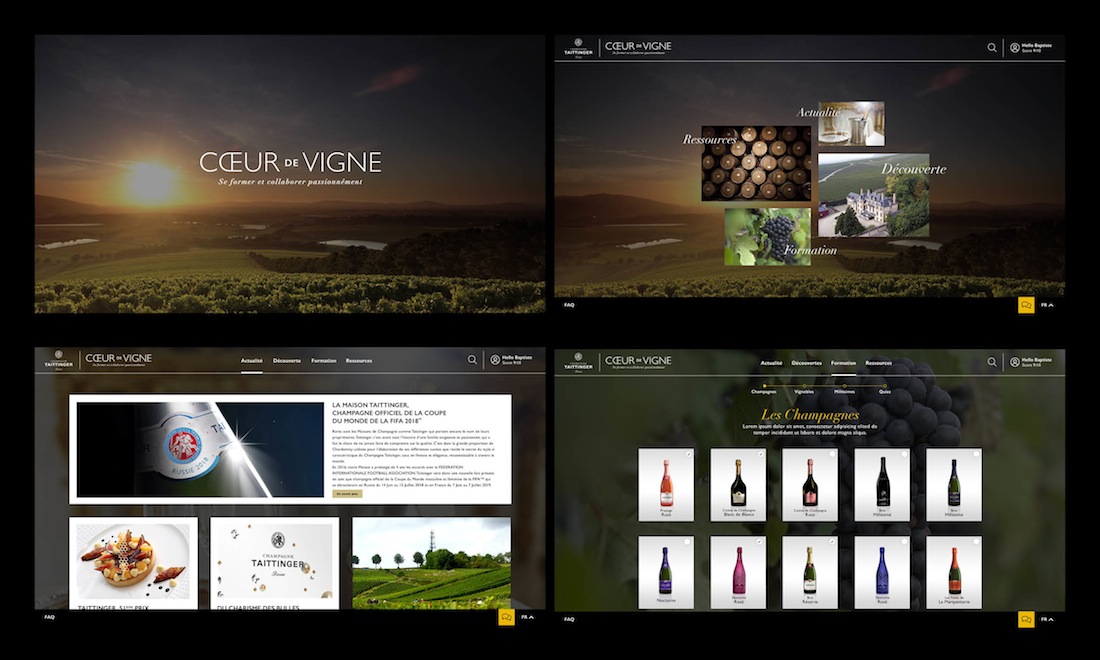The height and width of the screenshot is (660, 1100).
Task: Click the Taittinger logo on the Actualité news screen
Action: point(58,361)
